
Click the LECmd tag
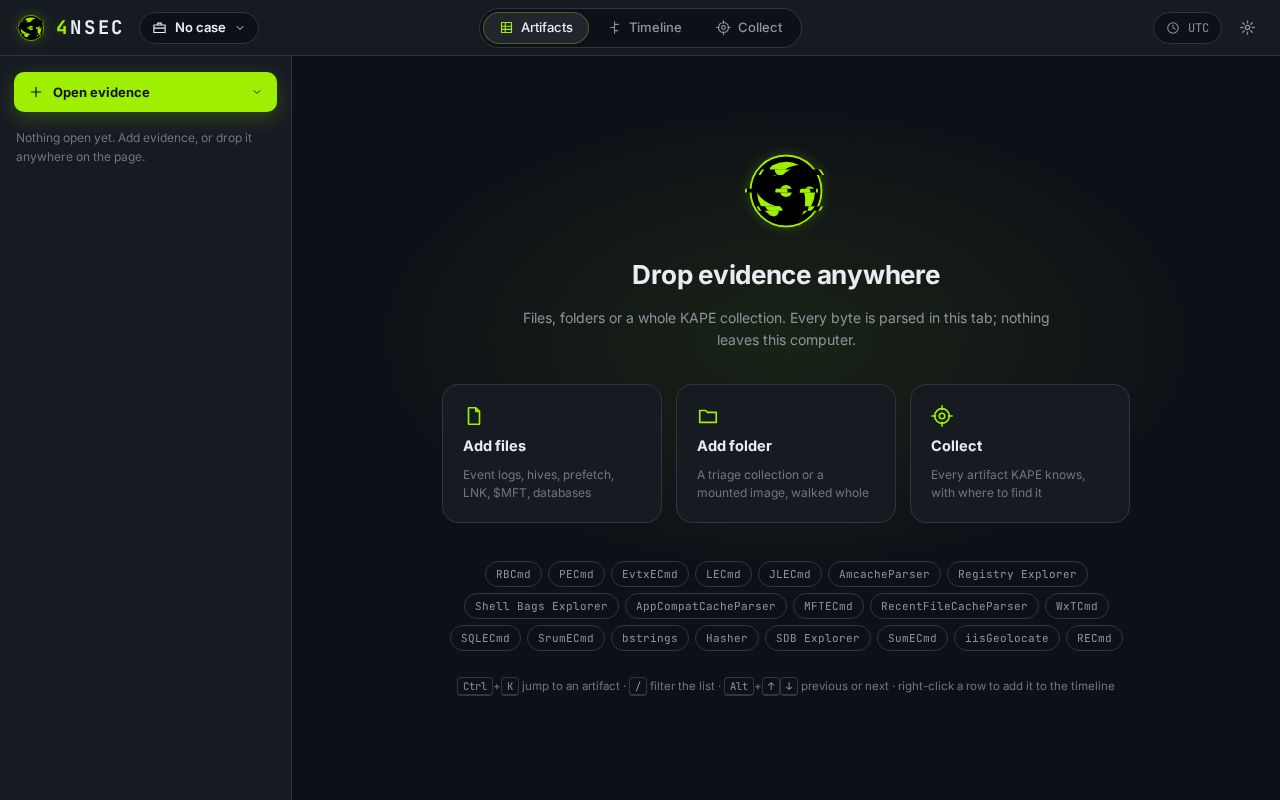click(723, 574)
